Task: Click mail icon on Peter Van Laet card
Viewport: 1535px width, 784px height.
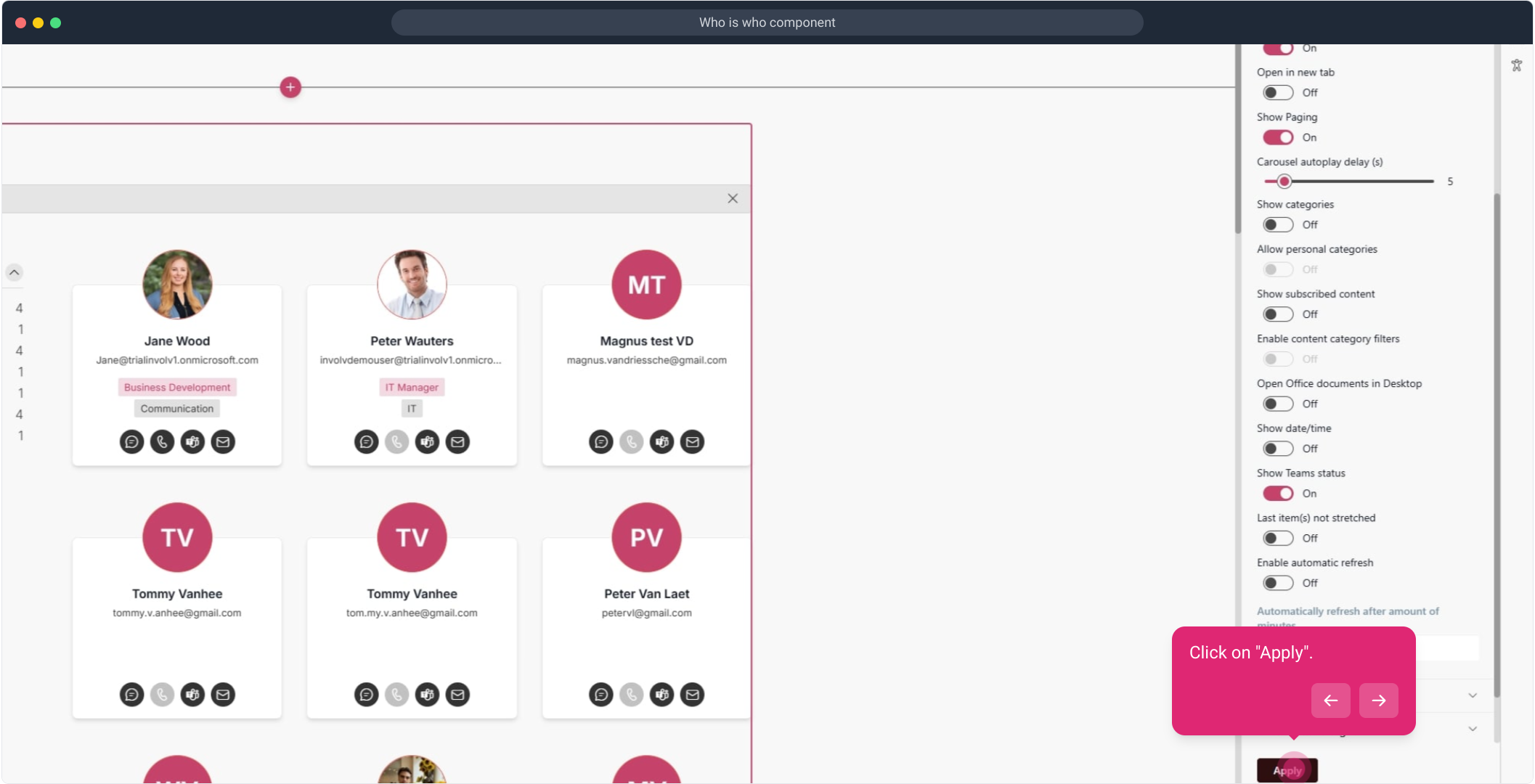Action: (x=693, y=695)
